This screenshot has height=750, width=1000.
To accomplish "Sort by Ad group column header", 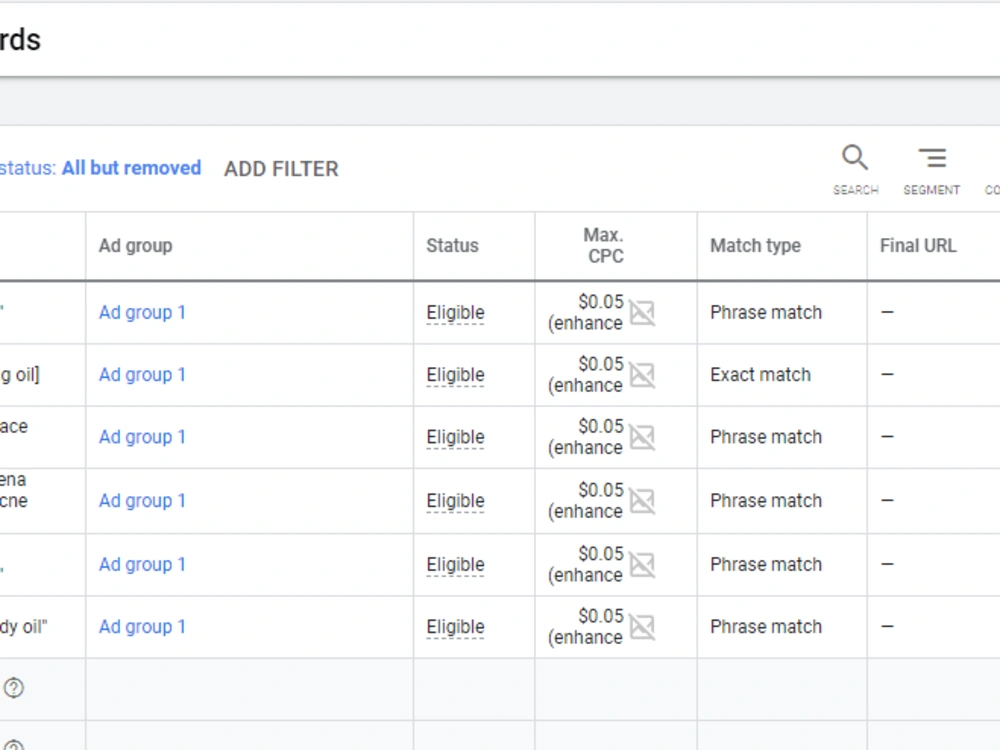I will (135, 246).
